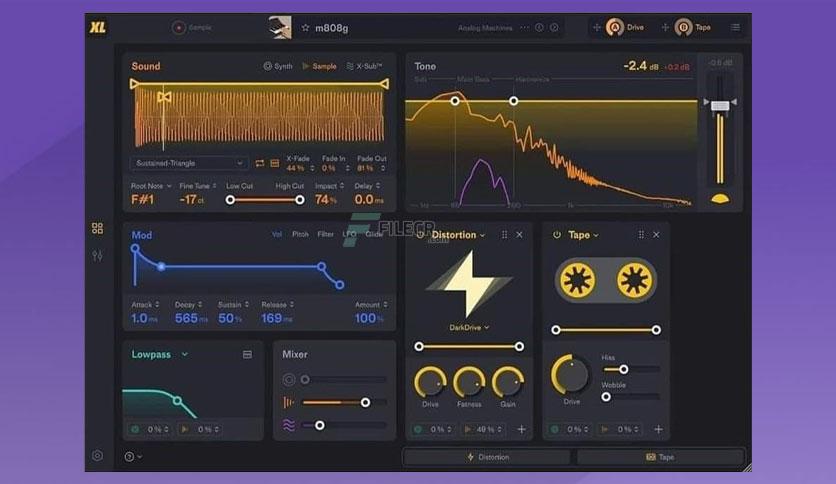The height and width of the screenshot is (484, 836).
Task: Click the left Tone crossover handle
Action: [455, 101]
